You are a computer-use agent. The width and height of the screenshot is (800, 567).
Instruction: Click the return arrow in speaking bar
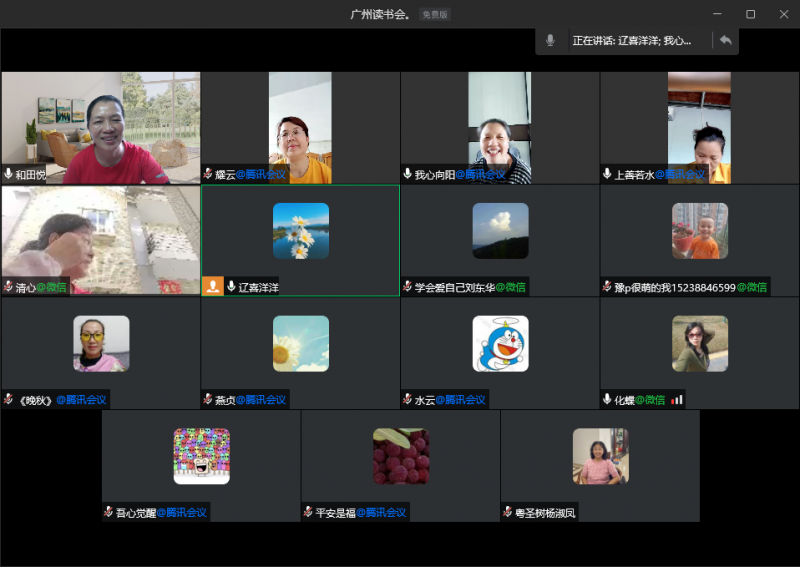click(x=725, y=41)
